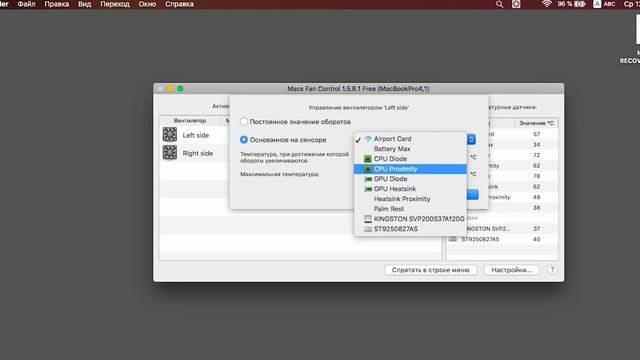The width and height of the screenshot is (640, 360).
Task: Click the ST9250827AS sensor row value 40
Action: pyautogui.click(x=536, y=239)
